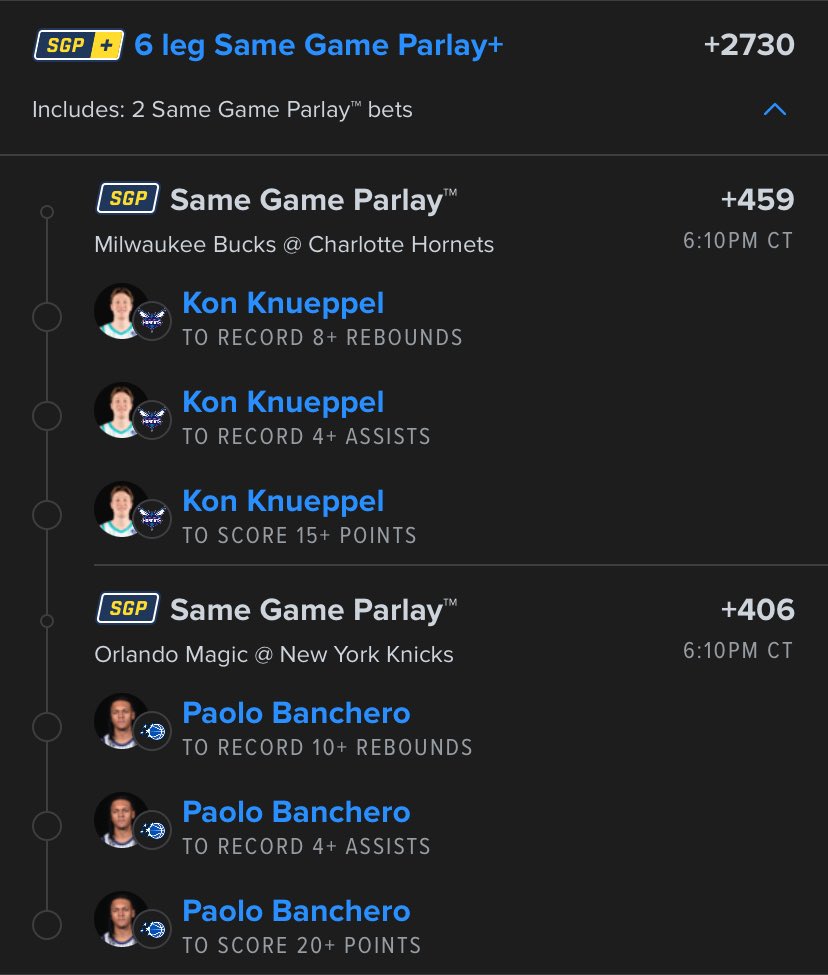
Task: Click Hornets logo on Knueppel 15+ points leg
Action: pos(152,519)
